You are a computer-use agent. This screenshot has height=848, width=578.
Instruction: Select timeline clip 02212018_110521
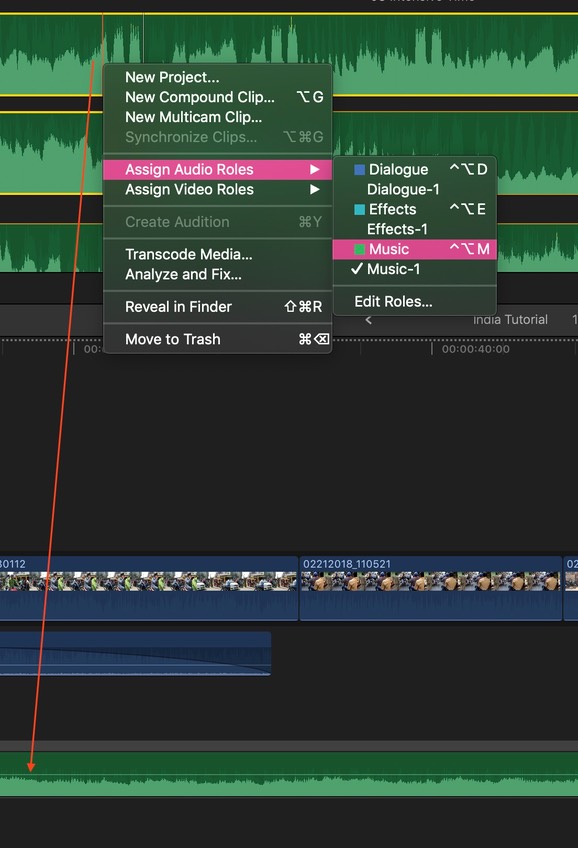(430, 588)
